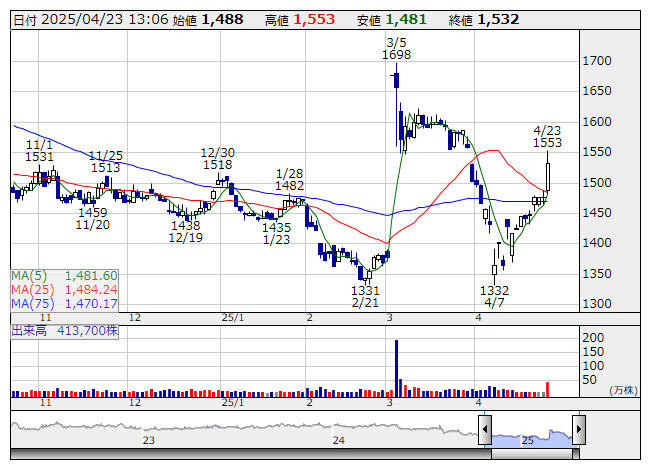Click the 1300 price axis label

(x=597, y=304)
